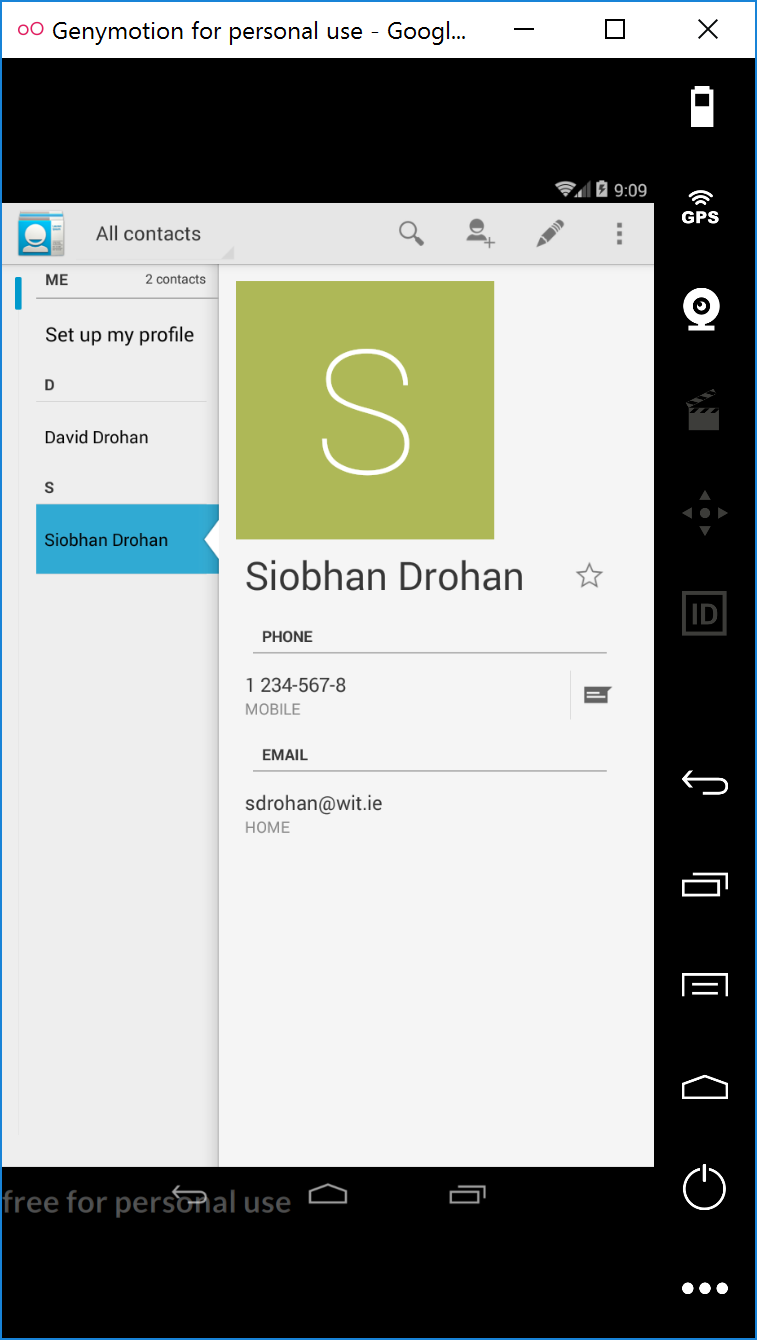Image resolution: width=757 pixels, height=1340 pixels.
Task: Tap the pencil edit contact icon
Action: coord(550,234)
